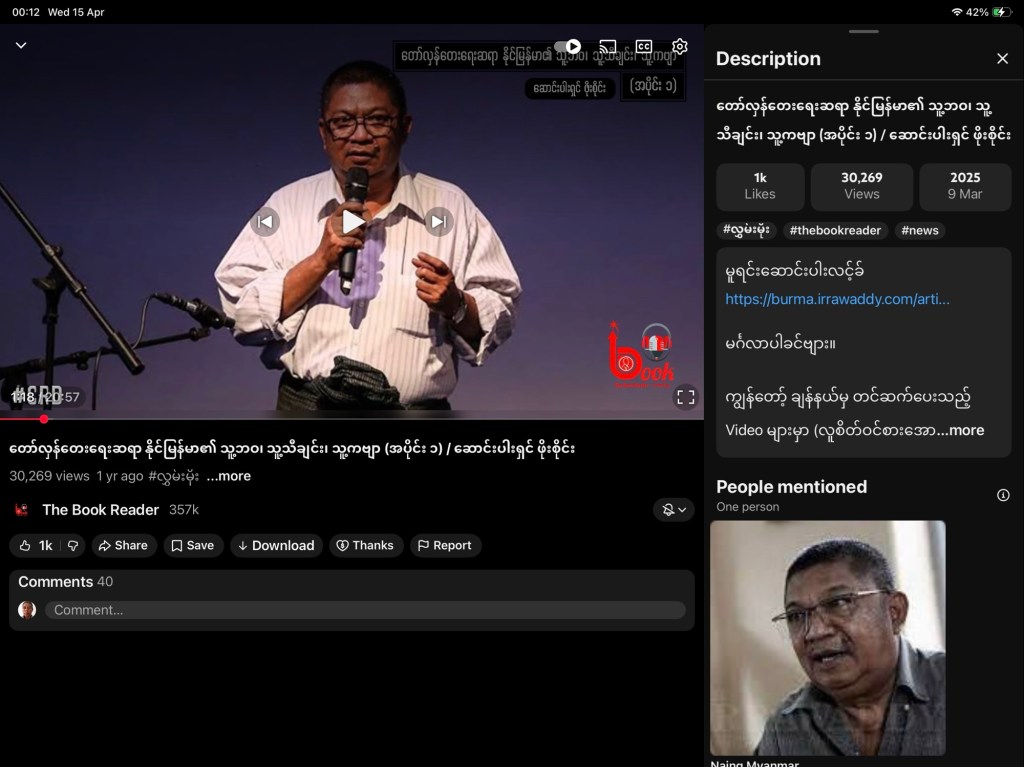The height and width of the screenshot is (767, 1024).
Task: Toggle the autoplay switch
Action: tap(568, 47)
